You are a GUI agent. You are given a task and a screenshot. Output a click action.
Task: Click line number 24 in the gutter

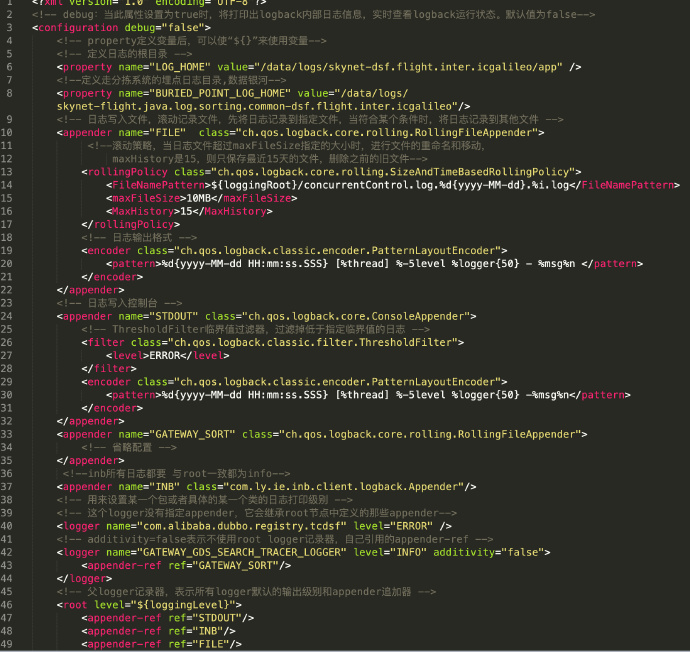[7, 316]
